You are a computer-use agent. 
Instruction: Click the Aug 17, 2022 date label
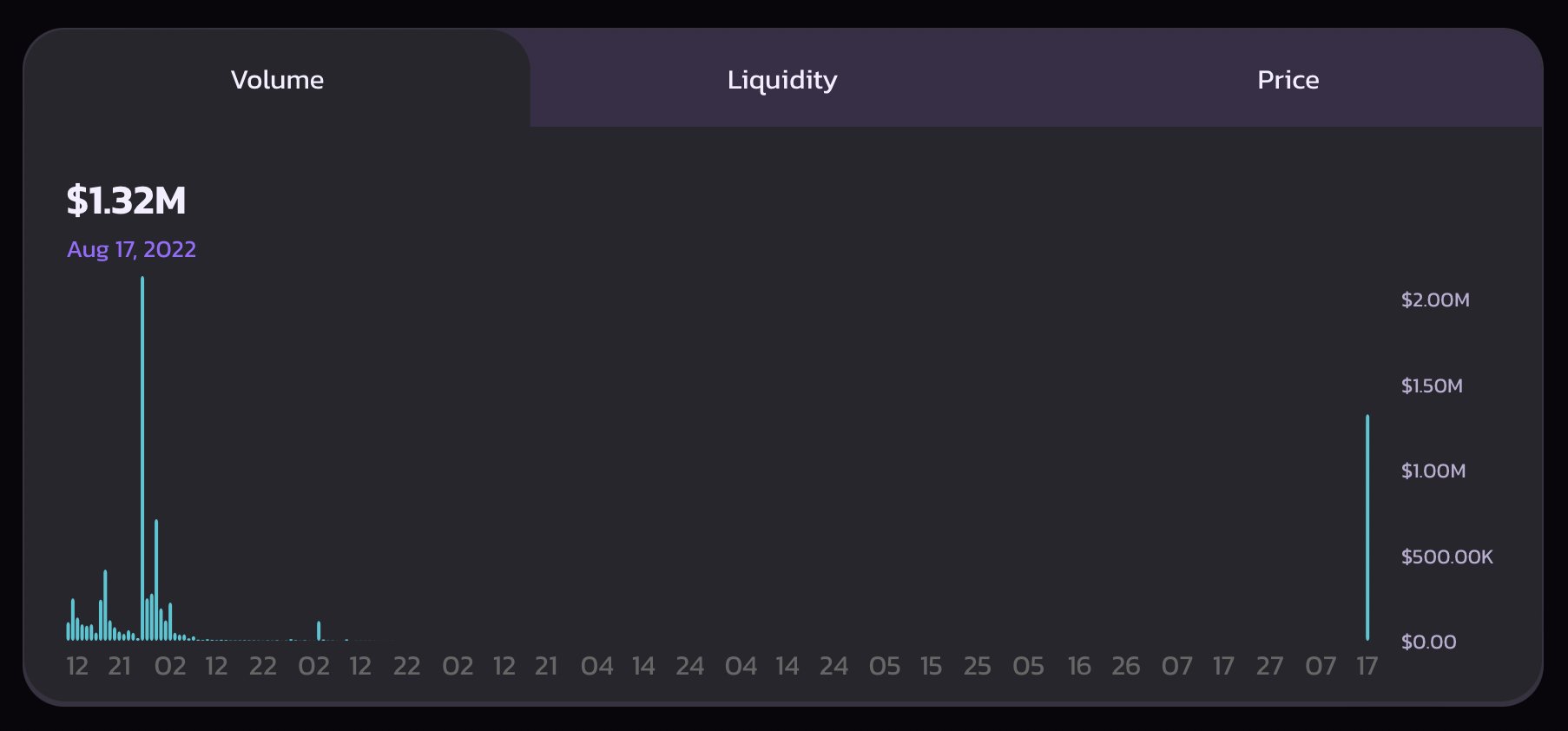coord(132,250)
